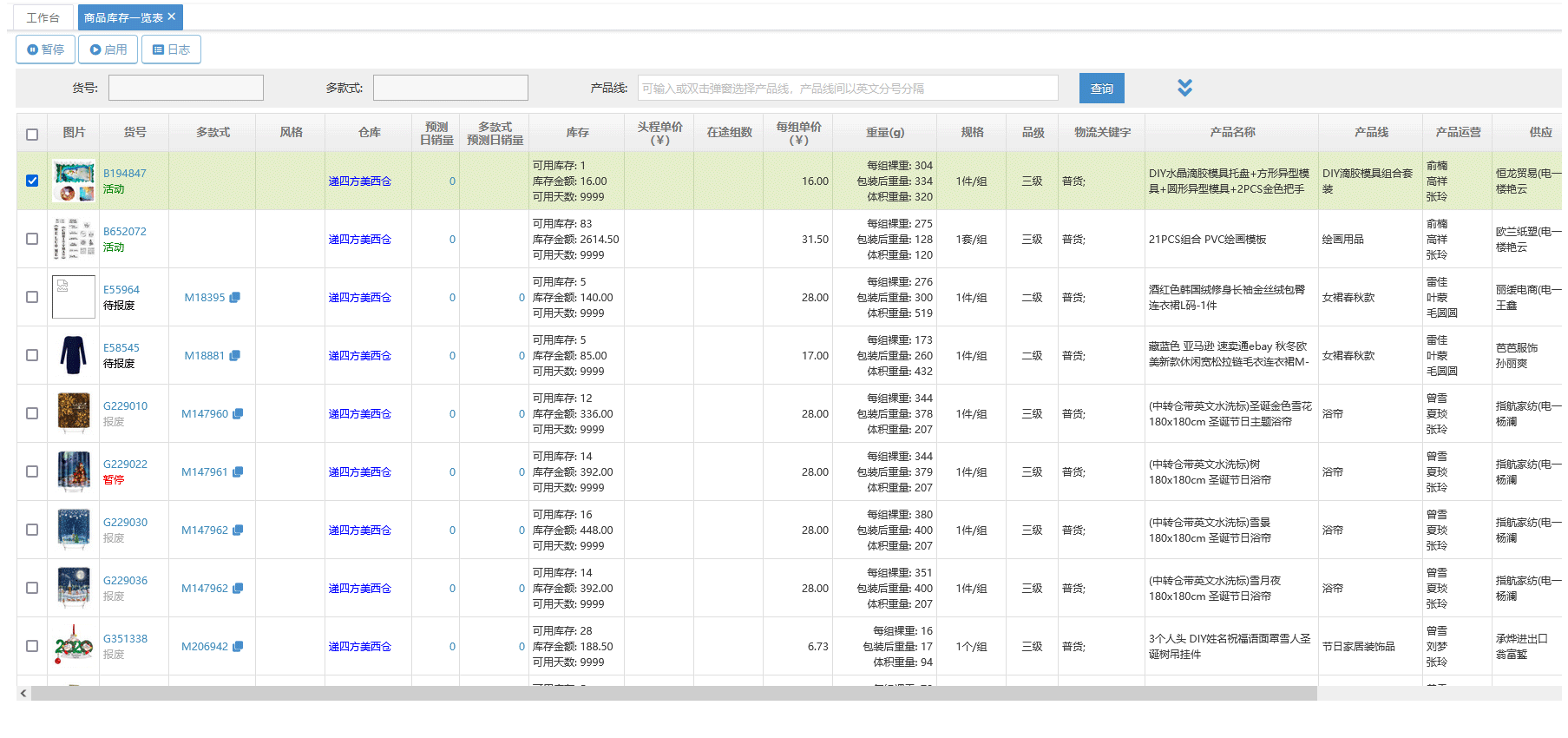Click the copy icon beside M147961

238,472
